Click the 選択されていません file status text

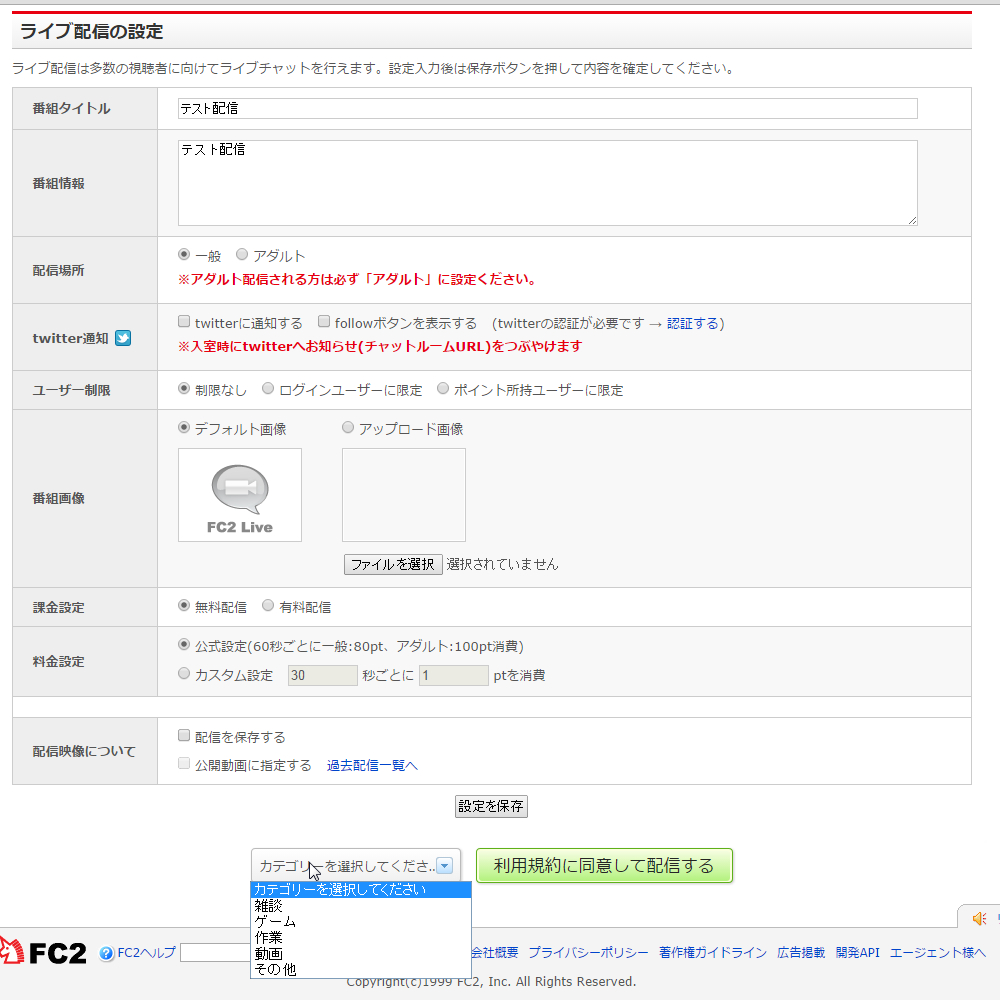coord(502,564)
